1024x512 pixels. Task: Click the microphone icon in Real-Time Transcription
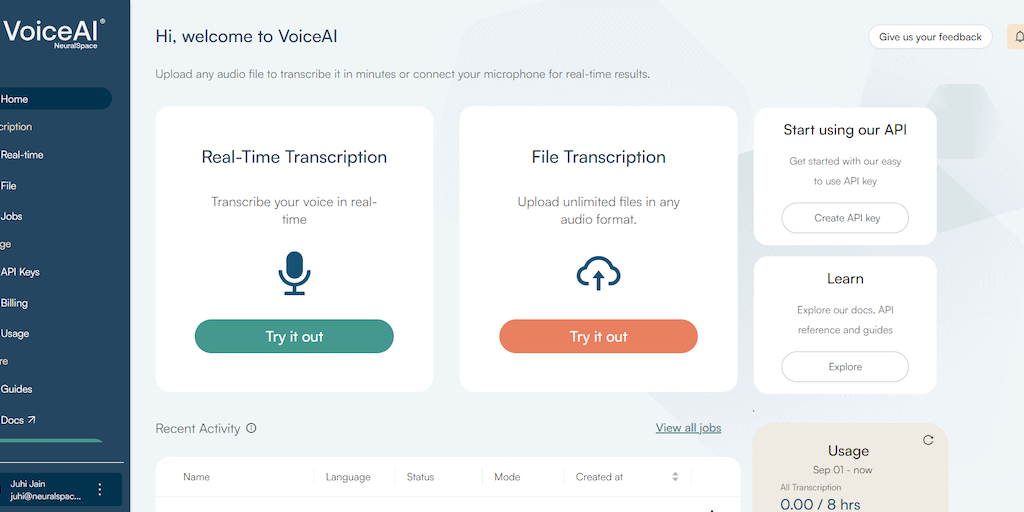[294, 273]
